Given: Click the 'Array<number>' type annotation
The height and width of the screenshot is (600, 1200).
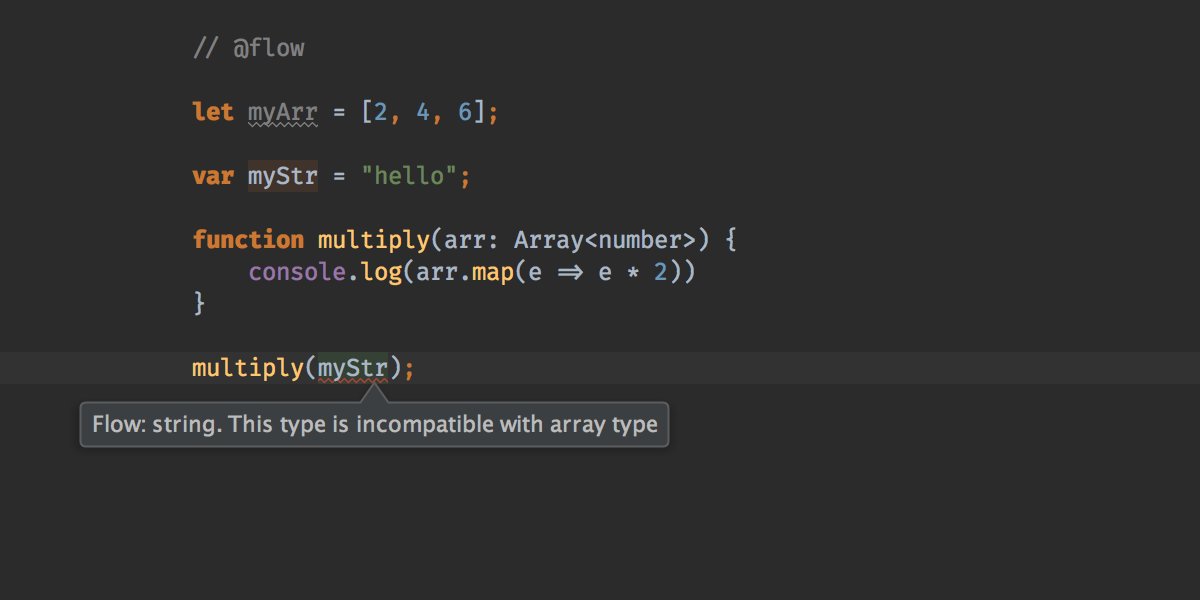Looking at the screenshot, I should pyautogui.click(x=605, y=240).
